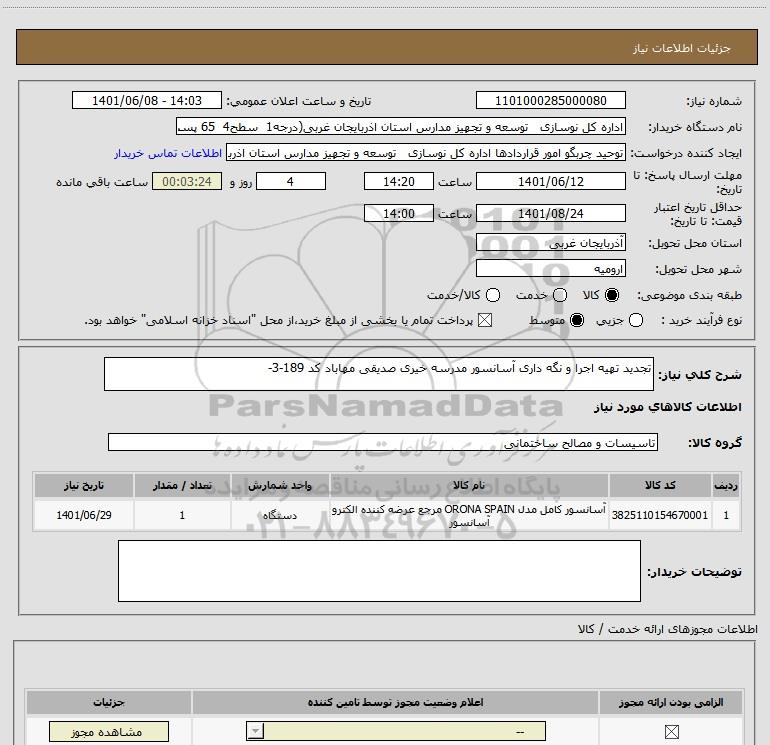Screen dimensions: 770x745
Task: Toggle the mandatory license checkbox
Action: click(x=671, y=732)
